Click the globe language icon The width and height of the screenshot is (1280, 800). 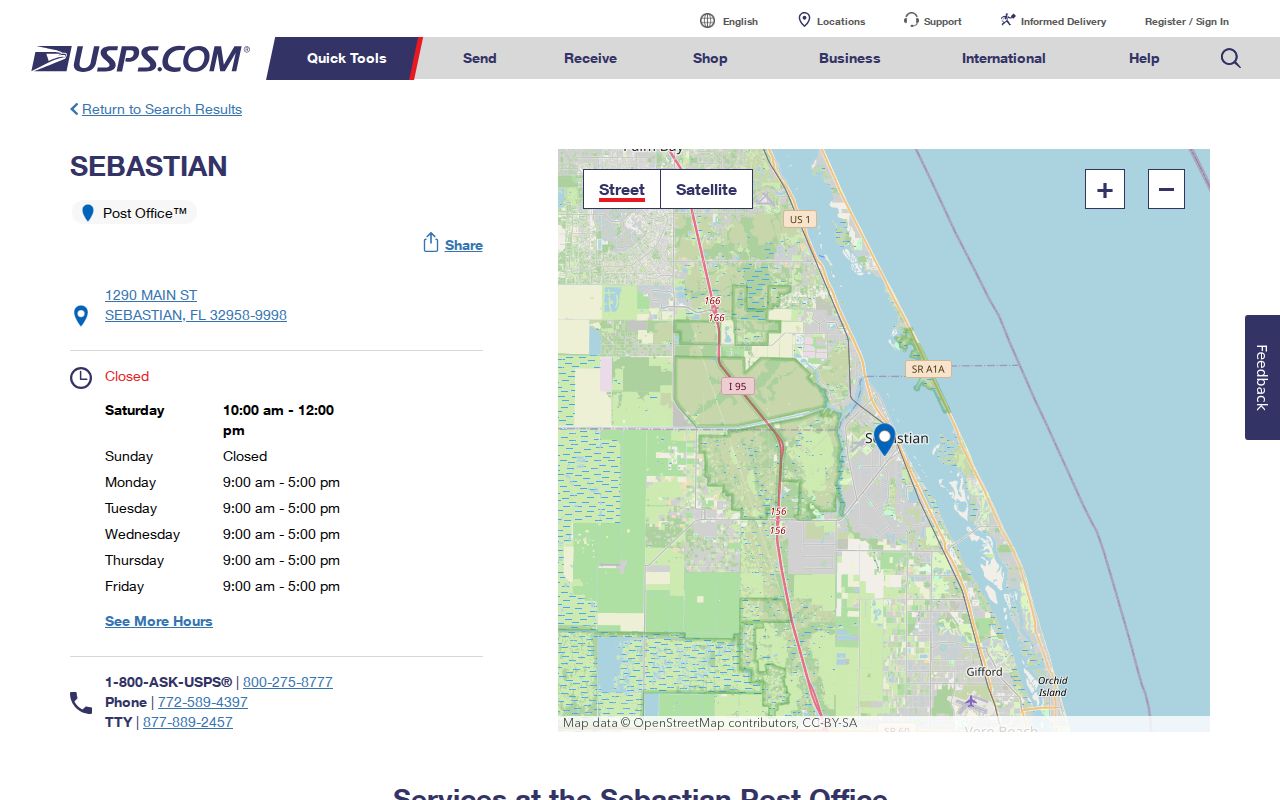click(x=707, y=21)
